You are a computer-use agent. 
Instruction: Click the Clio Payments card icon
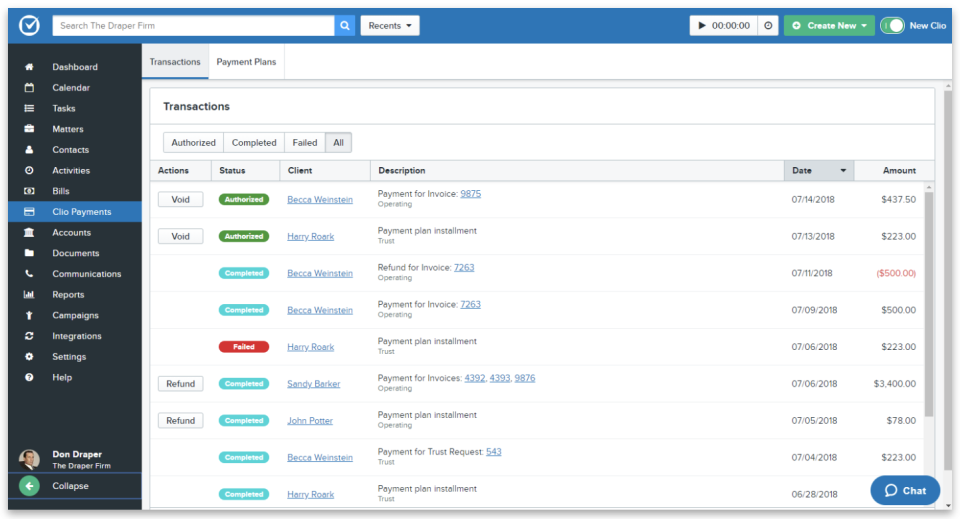tap(29, 212)
